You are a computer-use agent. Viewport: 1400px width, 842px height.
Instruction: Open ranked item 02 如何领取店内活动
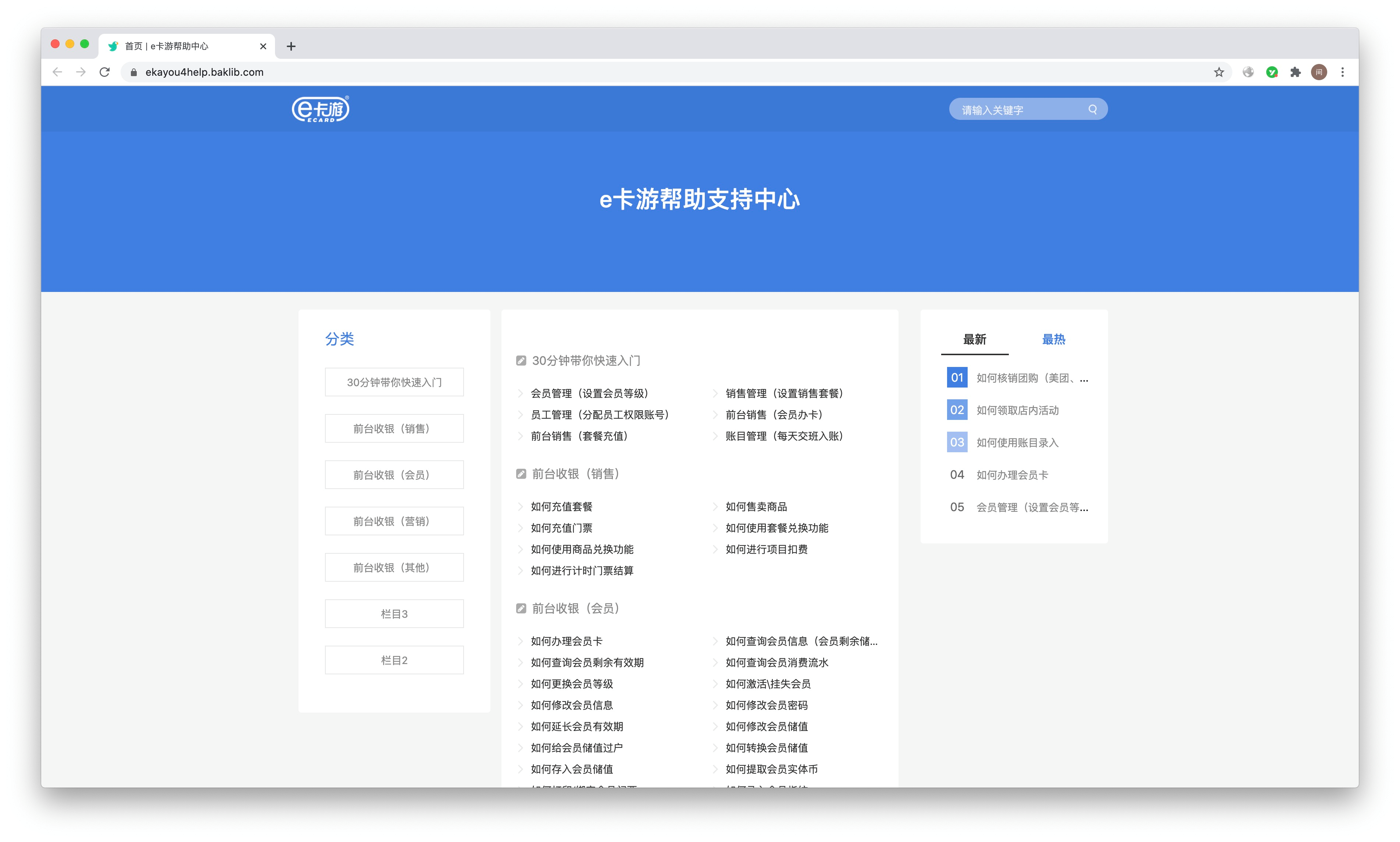(1017, 410)
